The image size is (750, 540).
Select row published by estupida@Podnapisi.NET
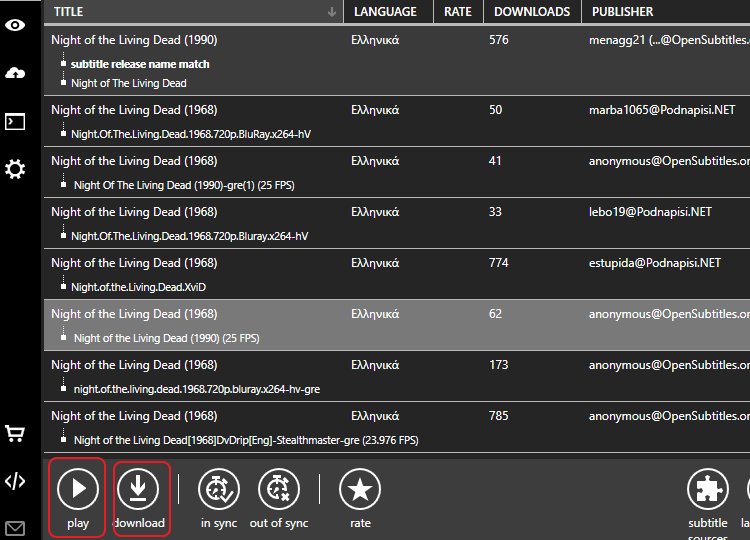pos(397,274)
